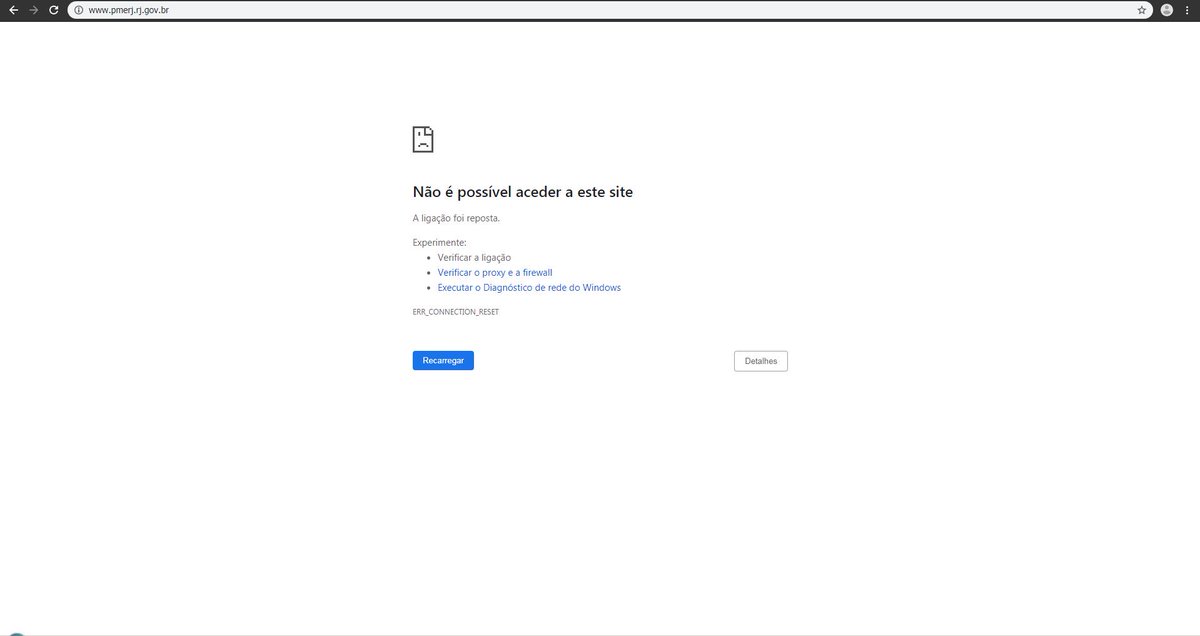This screenshot has width=1200, height=636.
Task: Open the three-dot Chrome menu
Action: [x=1186, y=10]
